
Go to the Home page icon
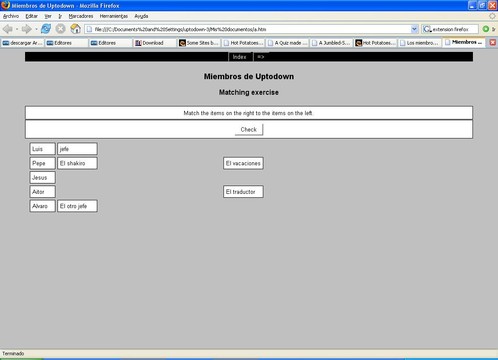pos(76,29)
